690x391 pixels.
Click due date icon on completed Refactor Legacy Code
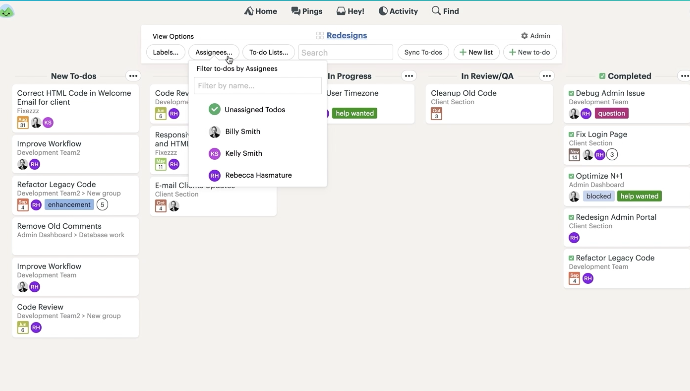pos(574,278)
